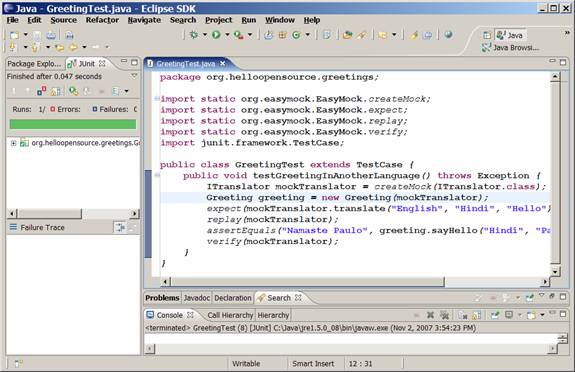575x372 pixels.
Task: Click the green JUnit progress bar
Action: [73, 124]
